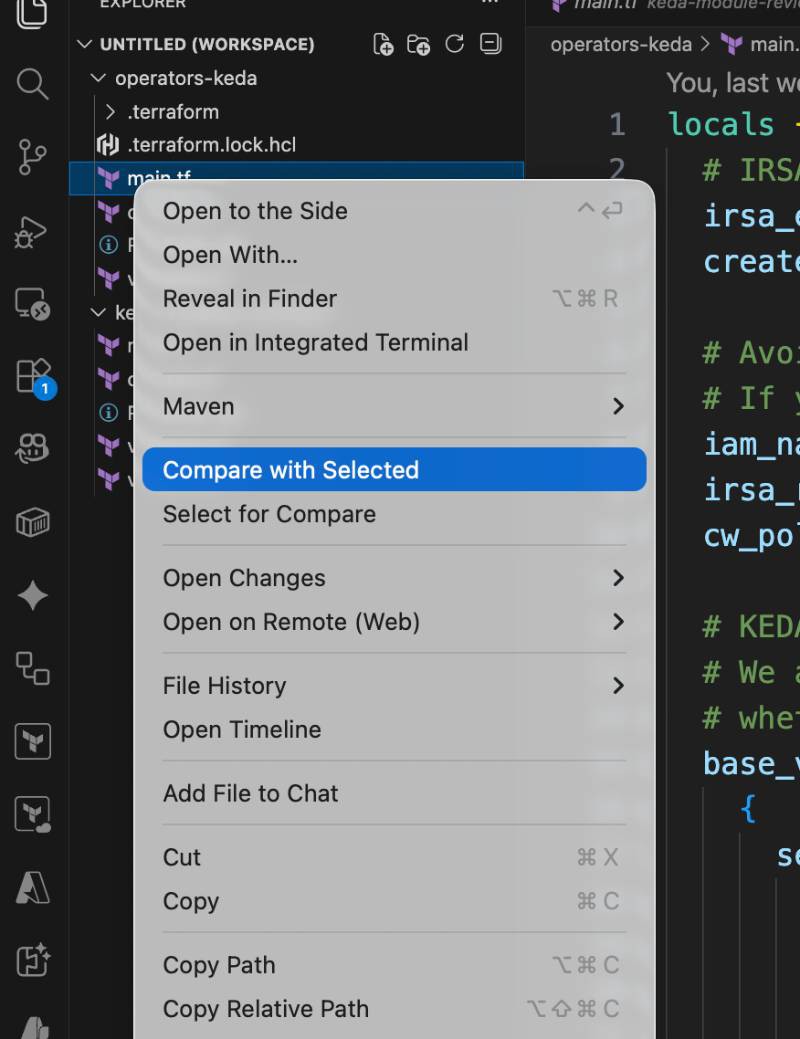Click the New Folder icon in the Explorer header

point(419,44)
